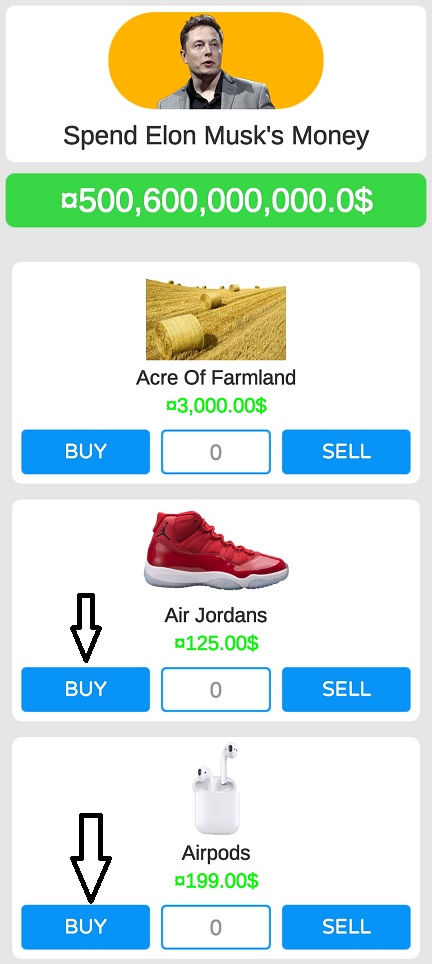The width and height of the screenshot is (432, 964).
Task: Click the red Air Jordans sneaker image
Action: tap(216, 550)
